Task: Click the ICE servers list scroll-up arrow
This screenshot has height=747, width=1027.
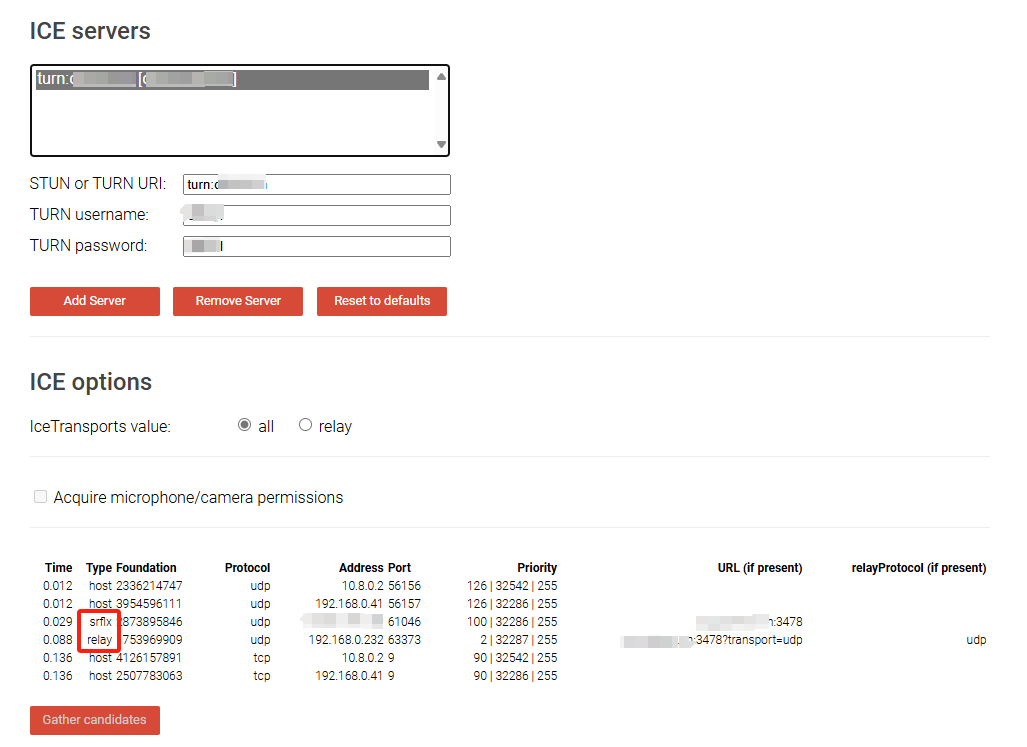Action: [x=441, y=77]
